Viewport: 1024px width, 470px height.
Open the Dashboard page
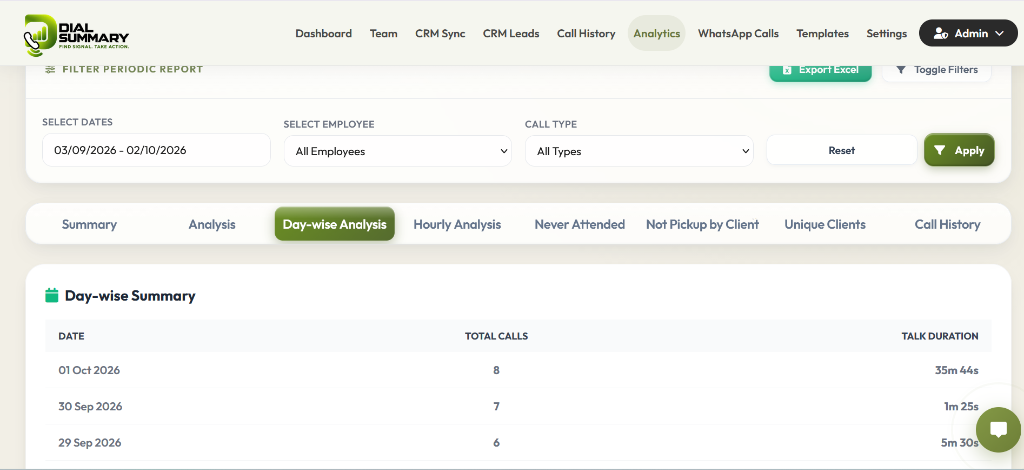tap(323, 33)
